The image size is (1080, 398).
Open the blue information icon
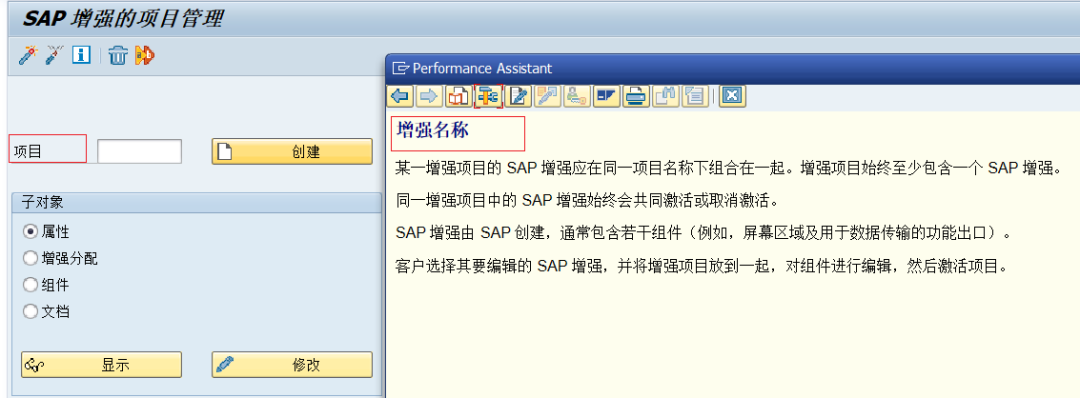pyautogui.click(x=81, y=55)
